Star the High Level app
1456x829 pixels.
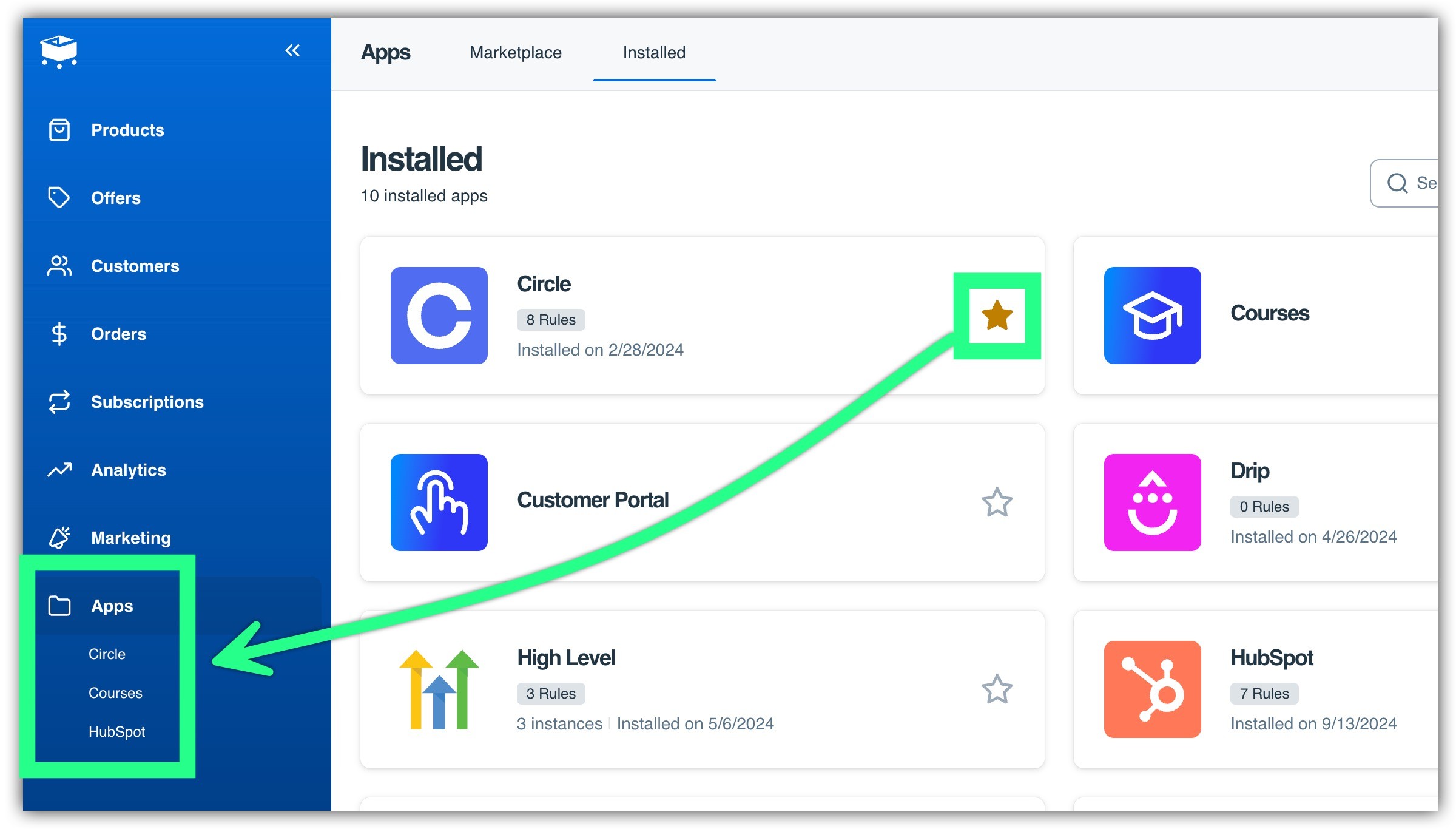pyautogui.click(x=997, y=689)
